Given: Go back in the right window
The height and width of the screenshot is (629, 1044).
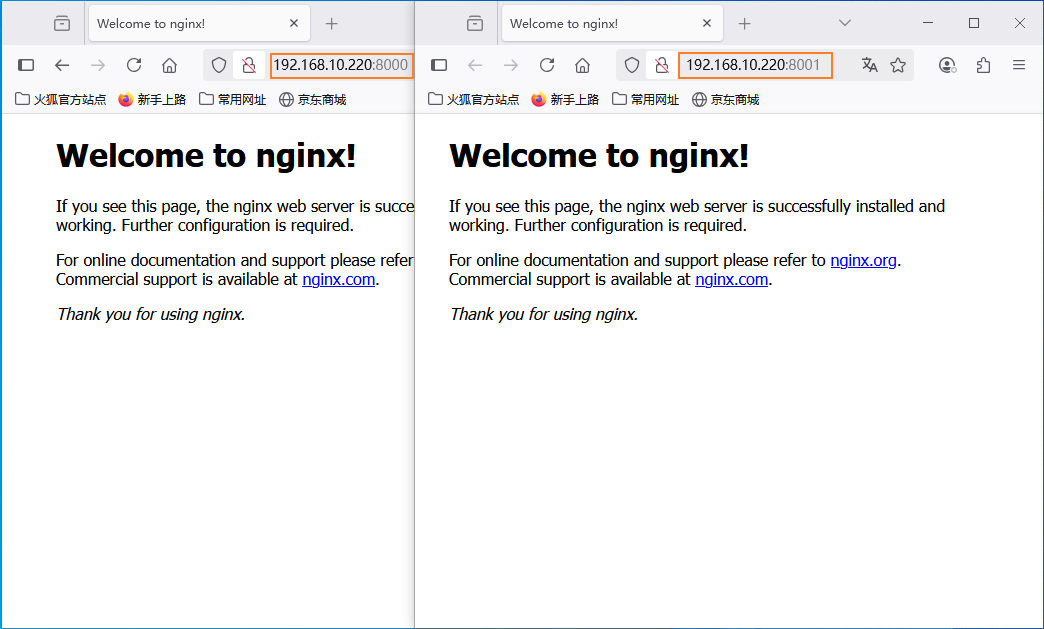Looking at the screenshot, I should click(x=475, y=65).
